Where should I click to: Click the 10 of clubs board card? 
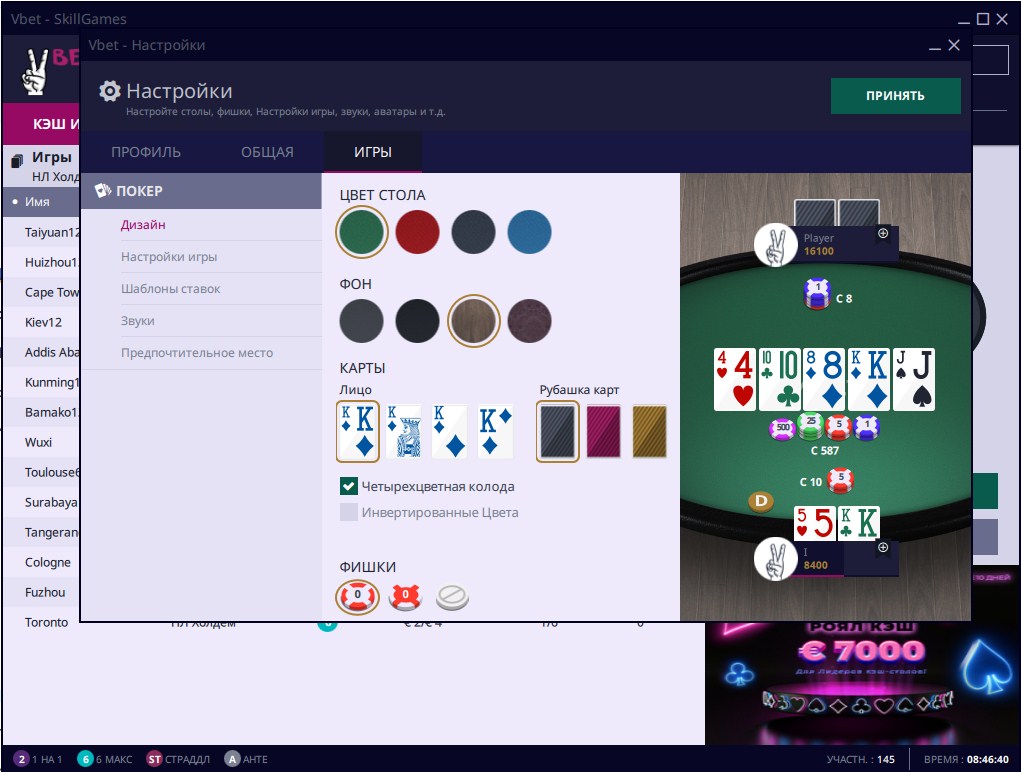pyautogui.click(x=780, y=379)
